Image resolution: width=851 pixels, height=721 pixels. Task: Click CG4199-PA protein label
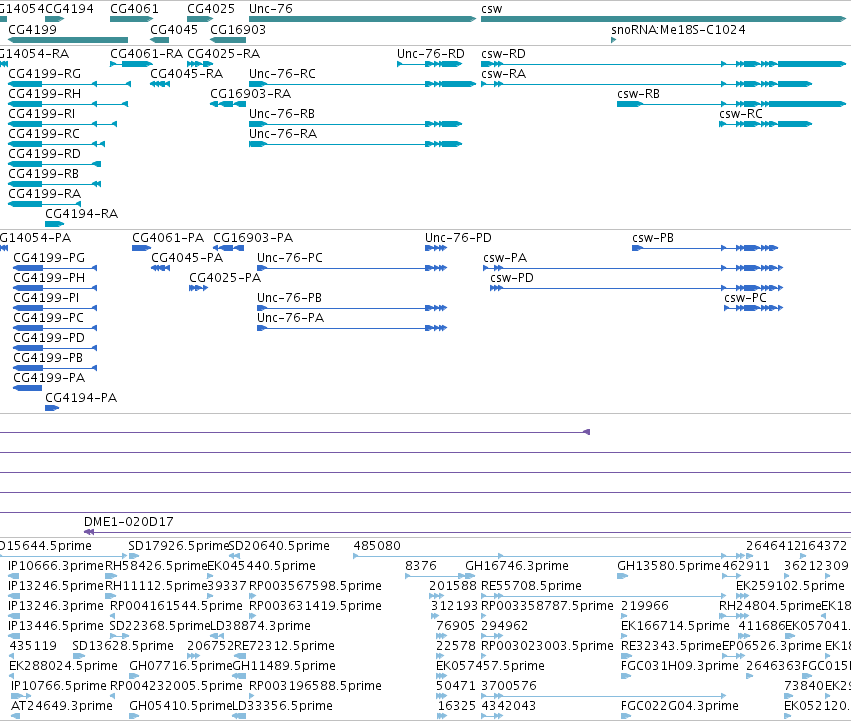[x=49, y=378]
